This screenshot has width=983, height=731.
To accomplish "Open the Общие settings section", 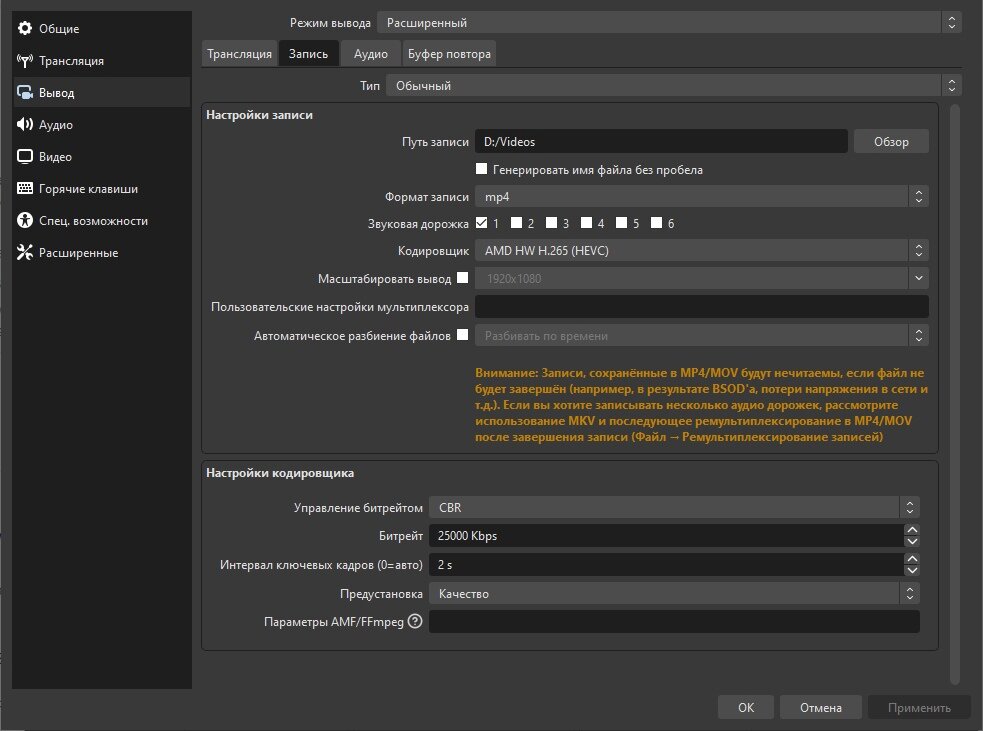I will click(x=24, y=29).
